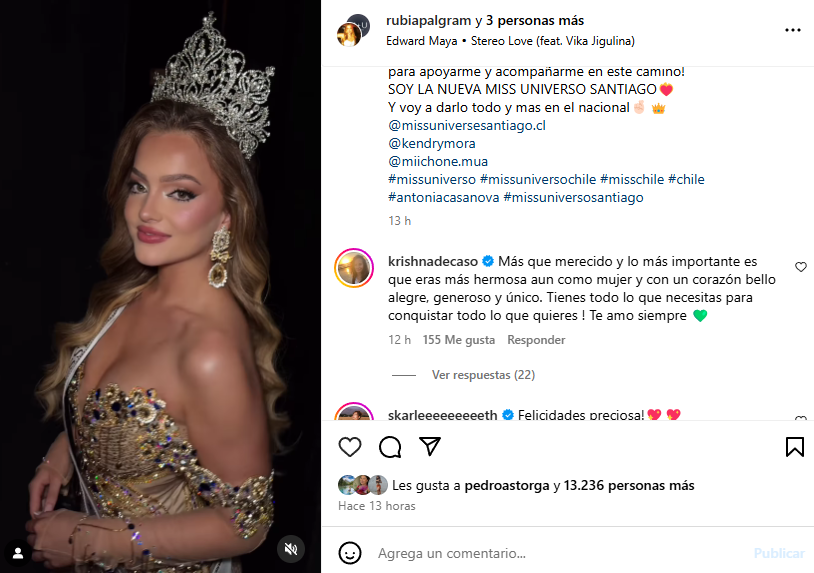The height and width of the screenshot is (573, 814).
Task: Open the three-dot more options menu
Action: (x=792, y=30)
